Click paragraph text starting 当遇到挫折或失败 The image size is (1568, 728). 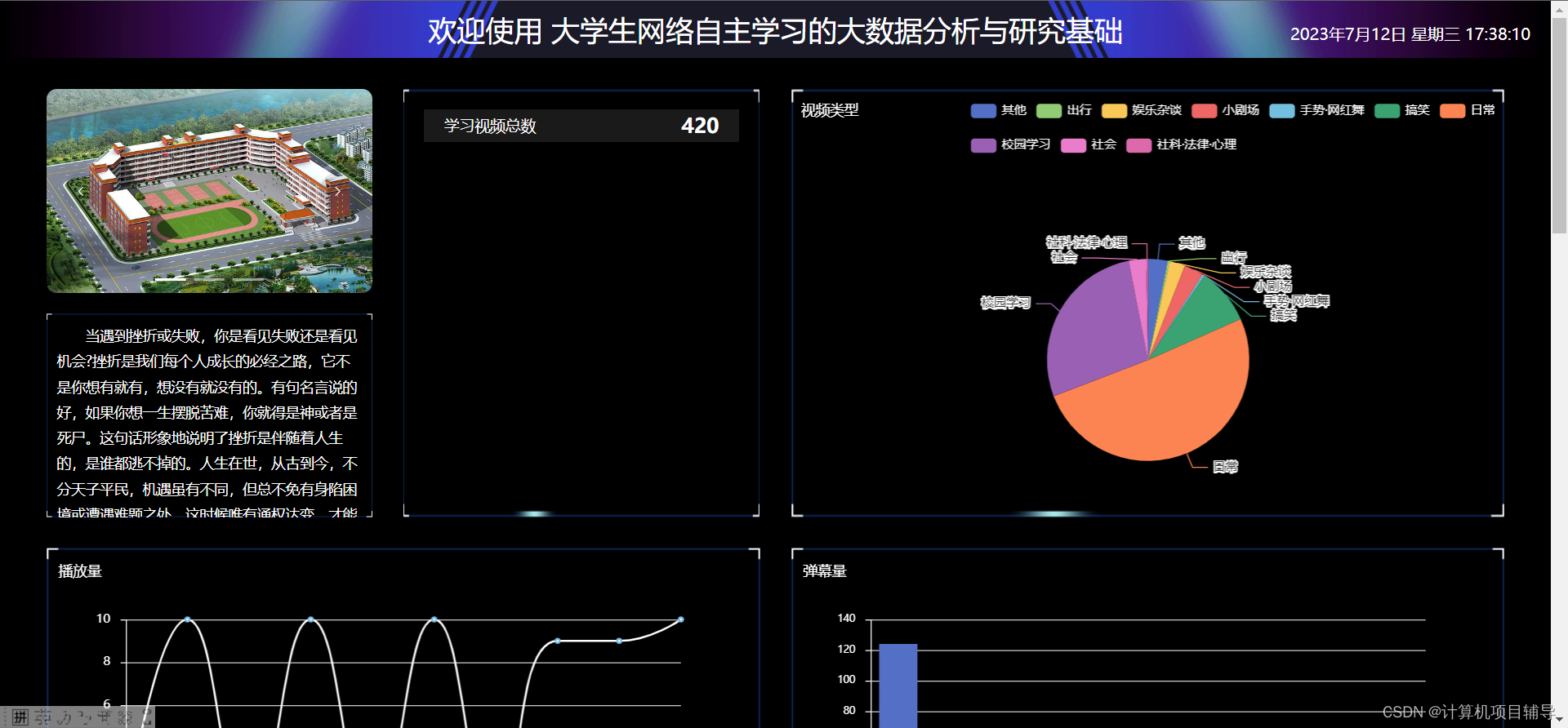click(207, 420)
